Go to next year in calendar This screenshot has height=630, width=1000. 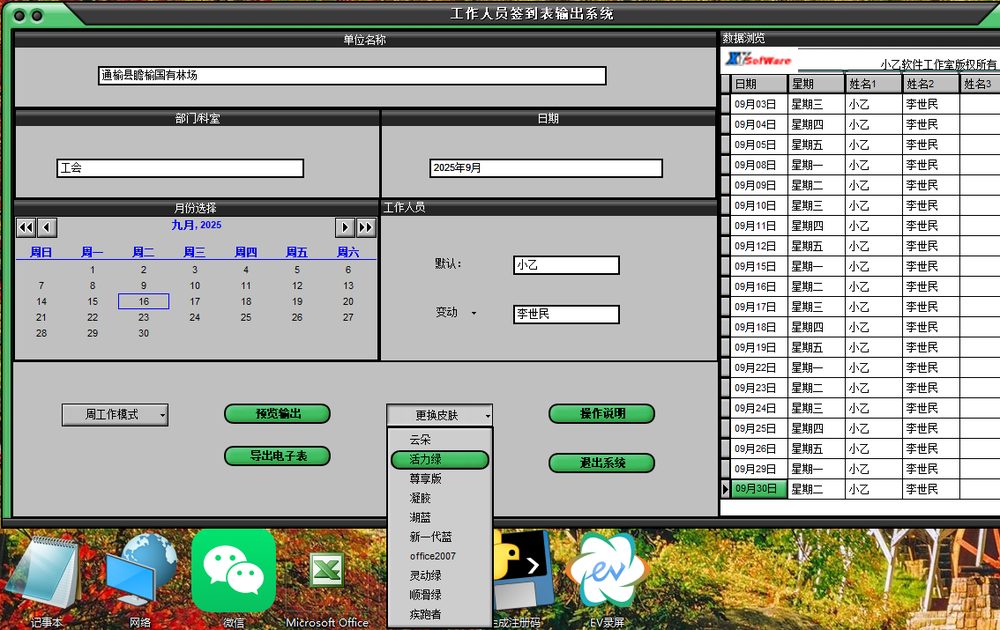366,228
